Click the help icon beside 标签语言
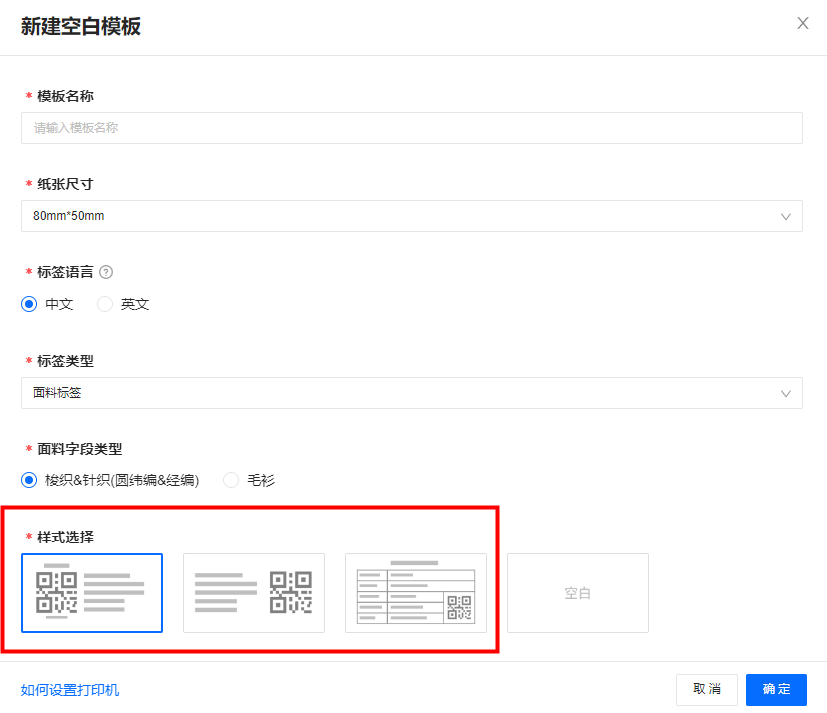 [106, 272]
